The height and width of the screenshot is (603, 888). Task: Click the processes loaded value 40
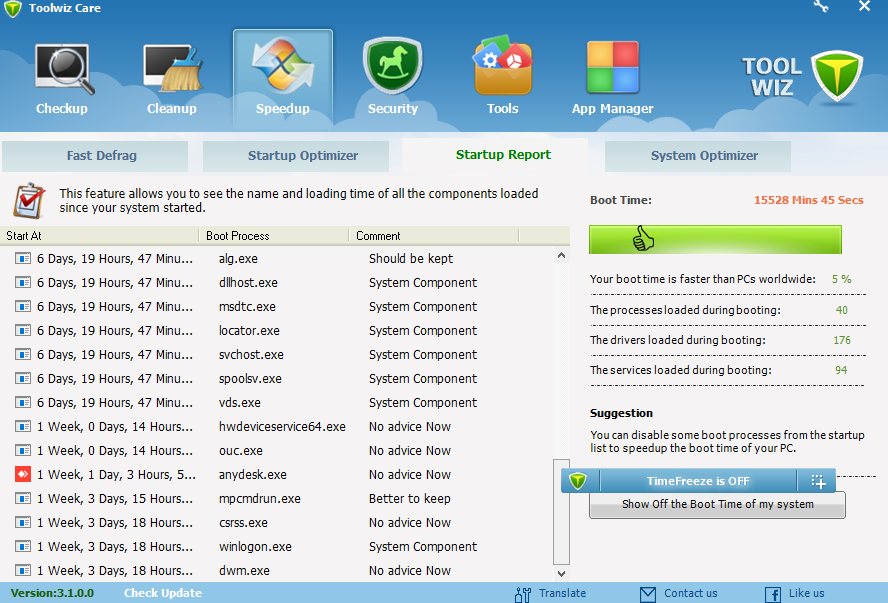click(842, 310)
